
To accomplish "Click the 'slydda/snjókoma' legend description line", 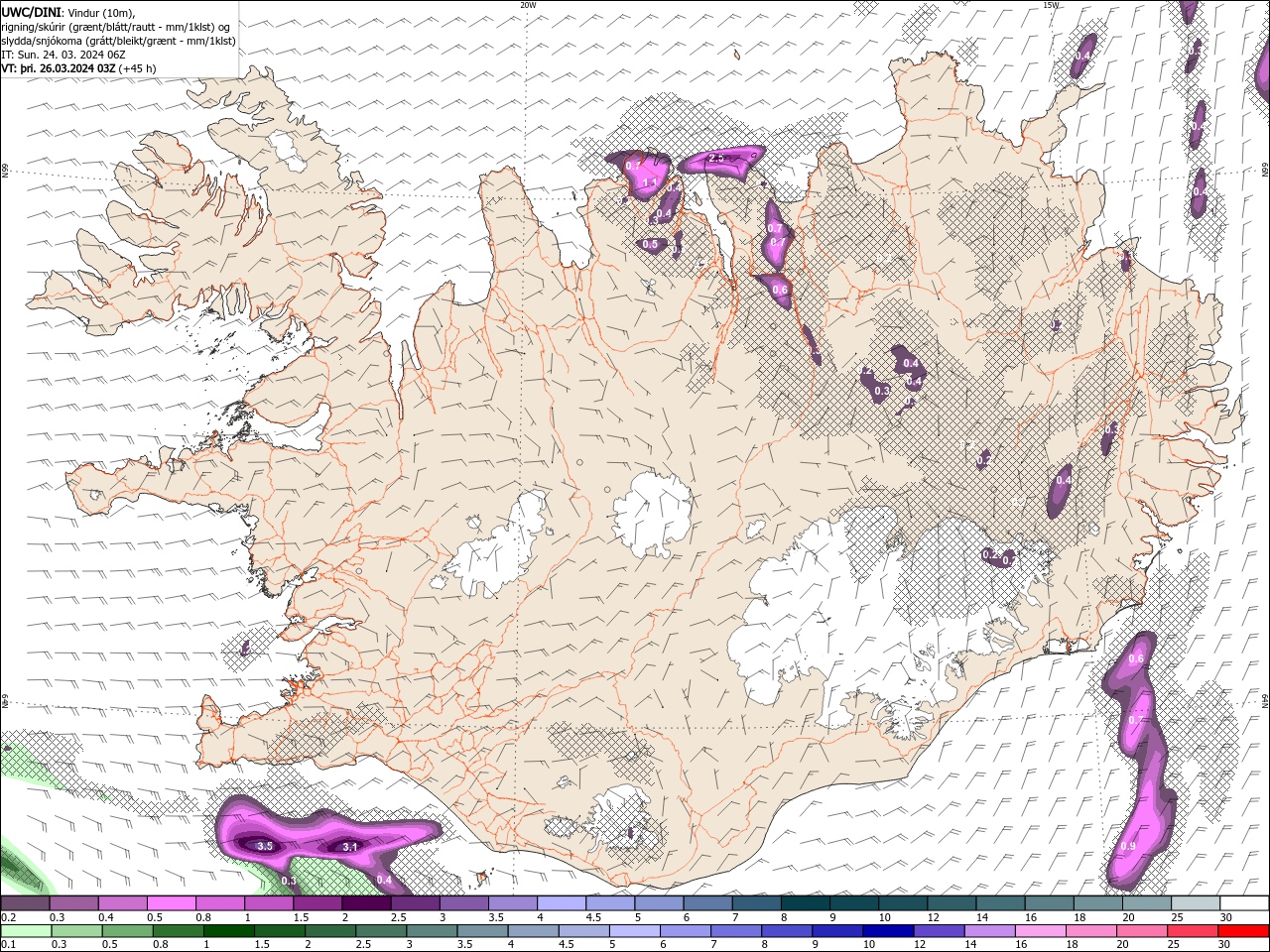I will pyautogui.click(x=119, y=41).
